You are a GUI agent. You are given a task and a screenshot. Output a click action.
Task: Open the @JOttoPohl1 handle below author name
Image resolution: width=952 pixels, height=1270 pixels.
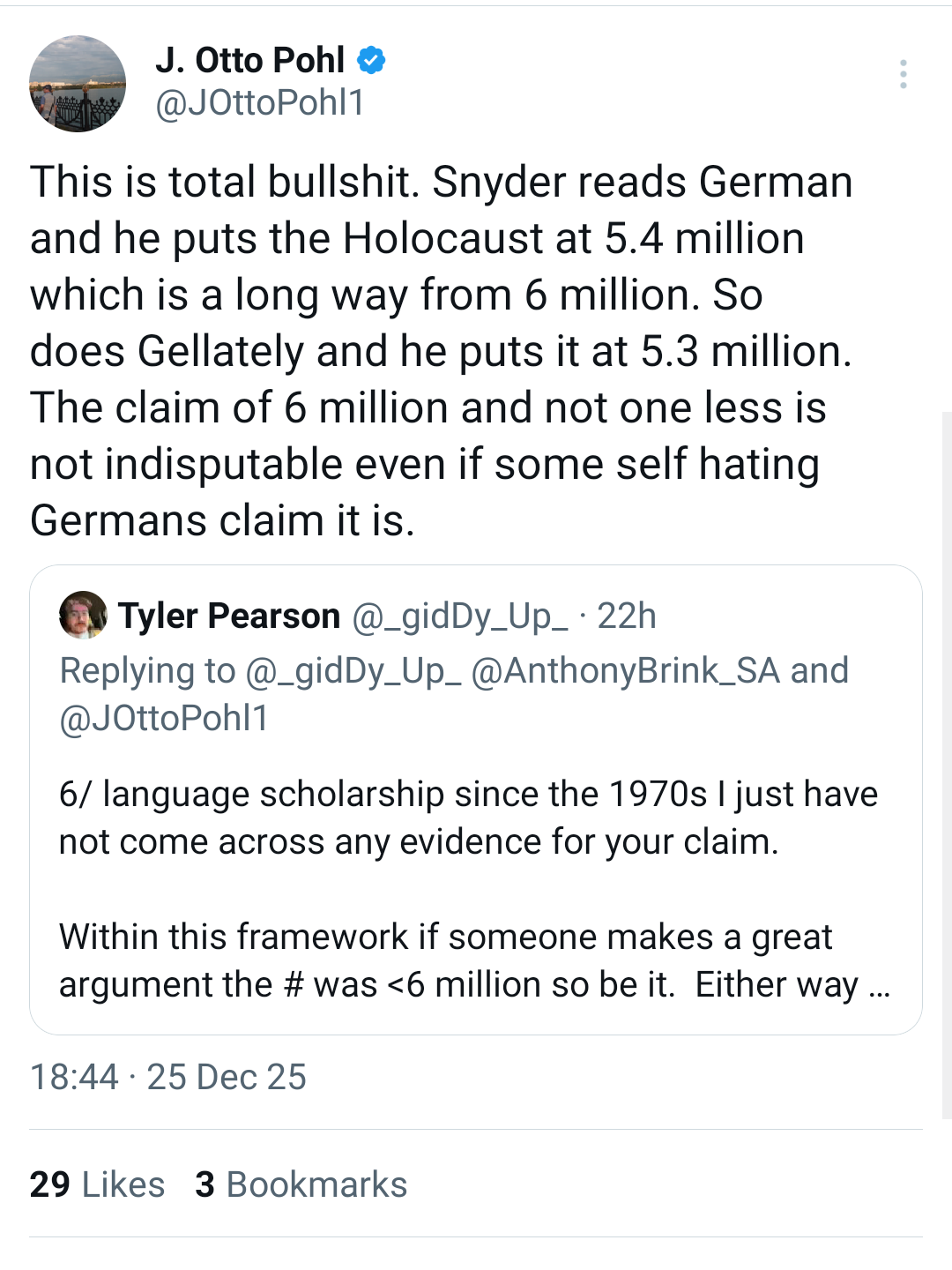coord(260,103)
